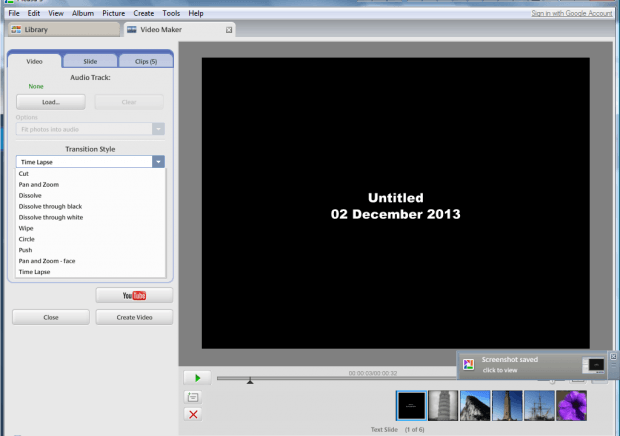Choose Pan and Zoom - face option
Image resolution: width=620 pixels, height=436 pixels.
[47, 261]
